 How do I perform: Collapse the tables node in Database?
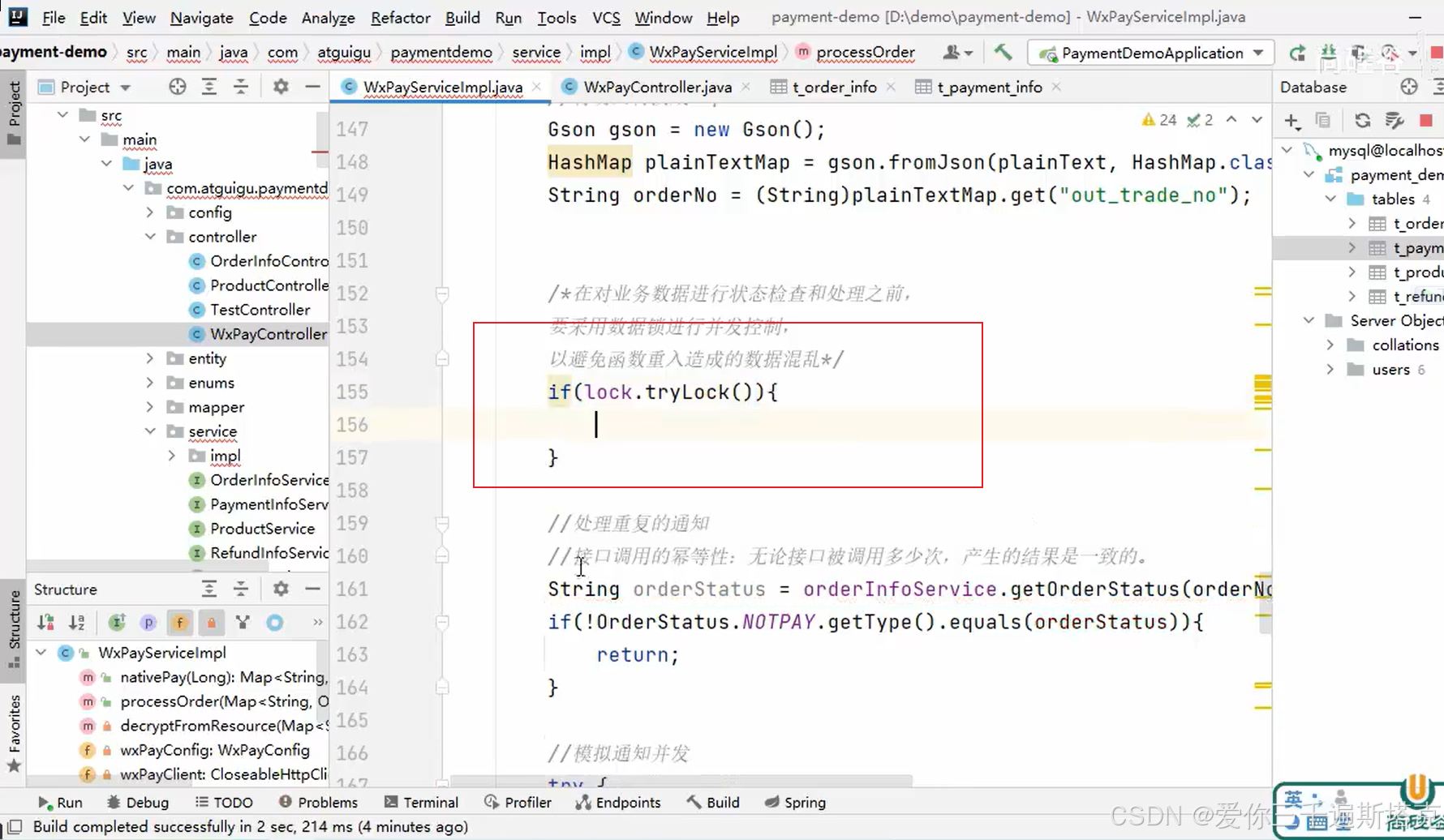click(1331, 199)
